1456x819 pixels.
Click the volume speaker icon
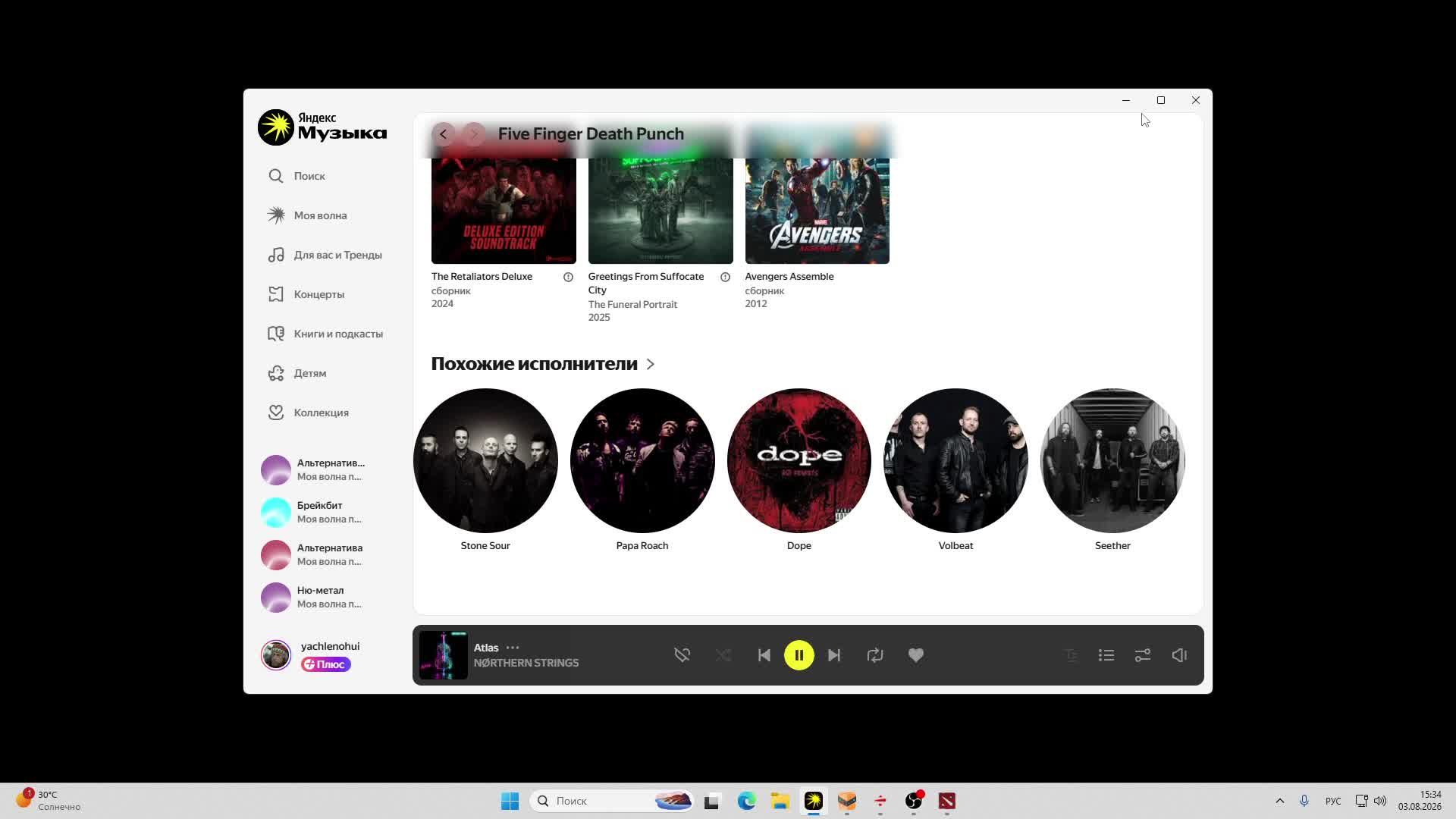click(1179, 655)
